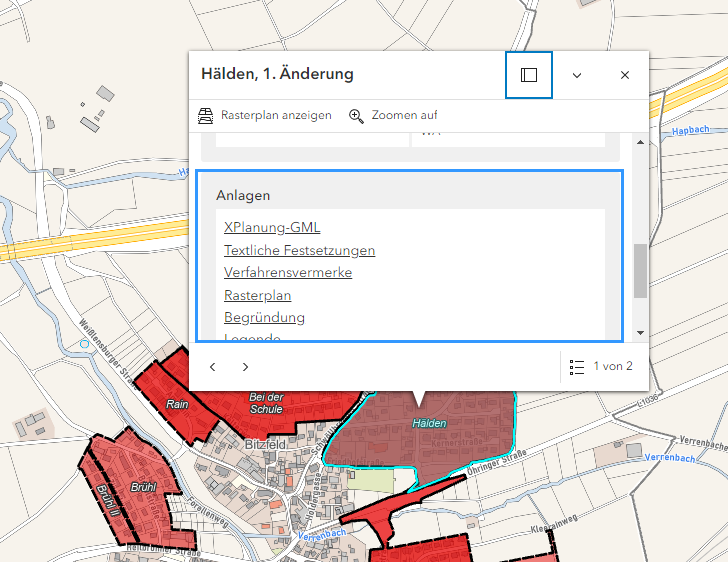
Task: Click the popup's vertical scrollbar thumb
Action: 640,270
